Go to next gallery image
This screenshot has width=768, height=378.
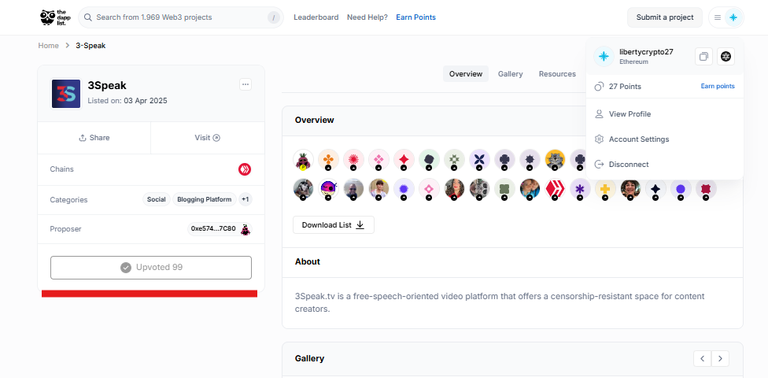coord(720,358)
